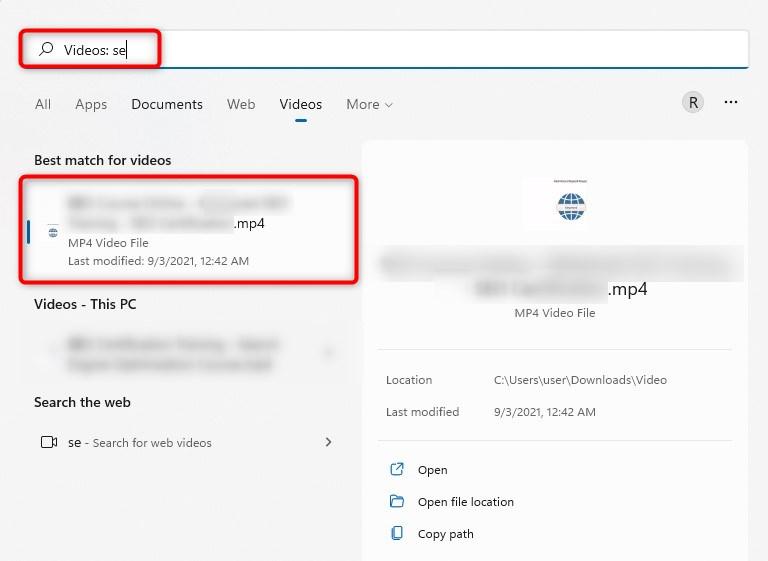Click into the Videos: se search field

coord(384,49)
